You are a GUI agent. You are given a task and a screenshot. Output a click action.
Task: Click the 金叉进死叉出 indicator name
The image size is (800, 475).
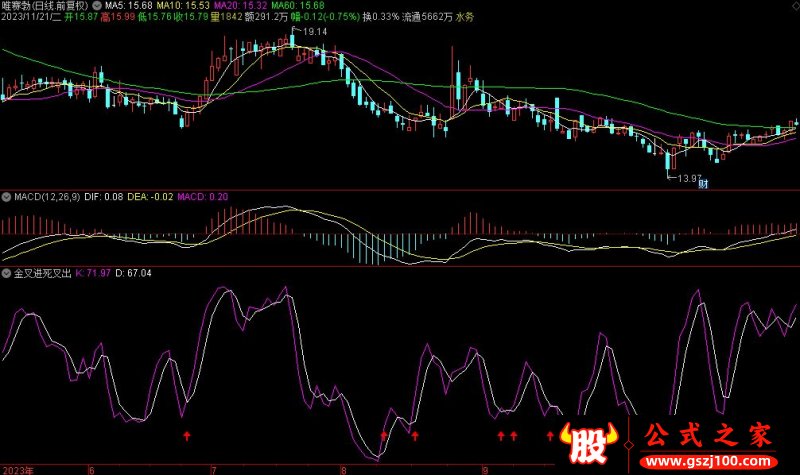pyautogui.click(x=41, y=272)
